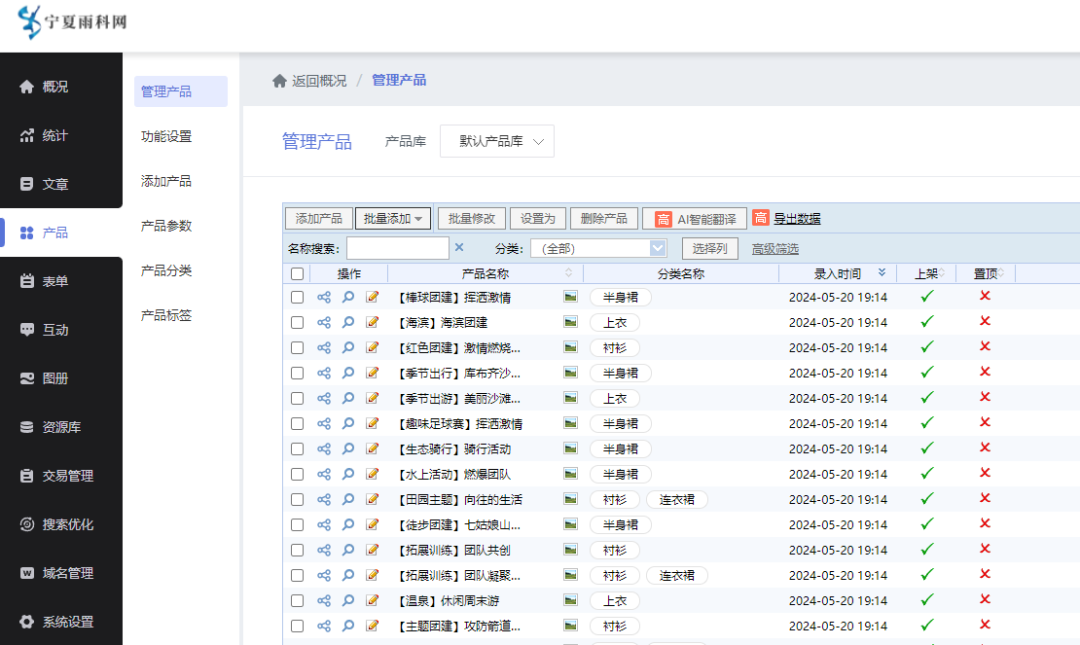The image size is (1080, 645).
Task: Click image thumbnail icon in 【趣味足球赛】 row
Action: 570,423
